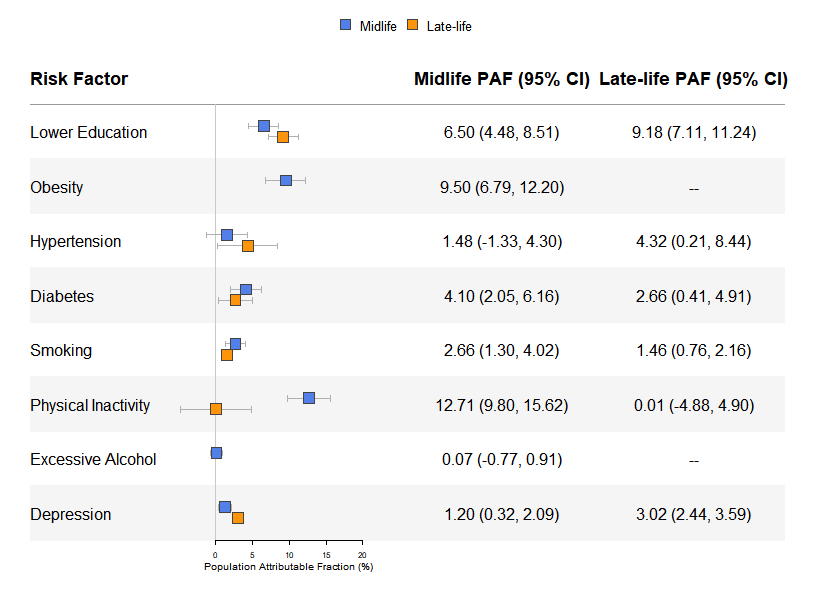The height and width of the screenshot is (600, 815).
Task: Click the Depression late-life orange marker
Action: pyautogui.click(x=238, y=518)
